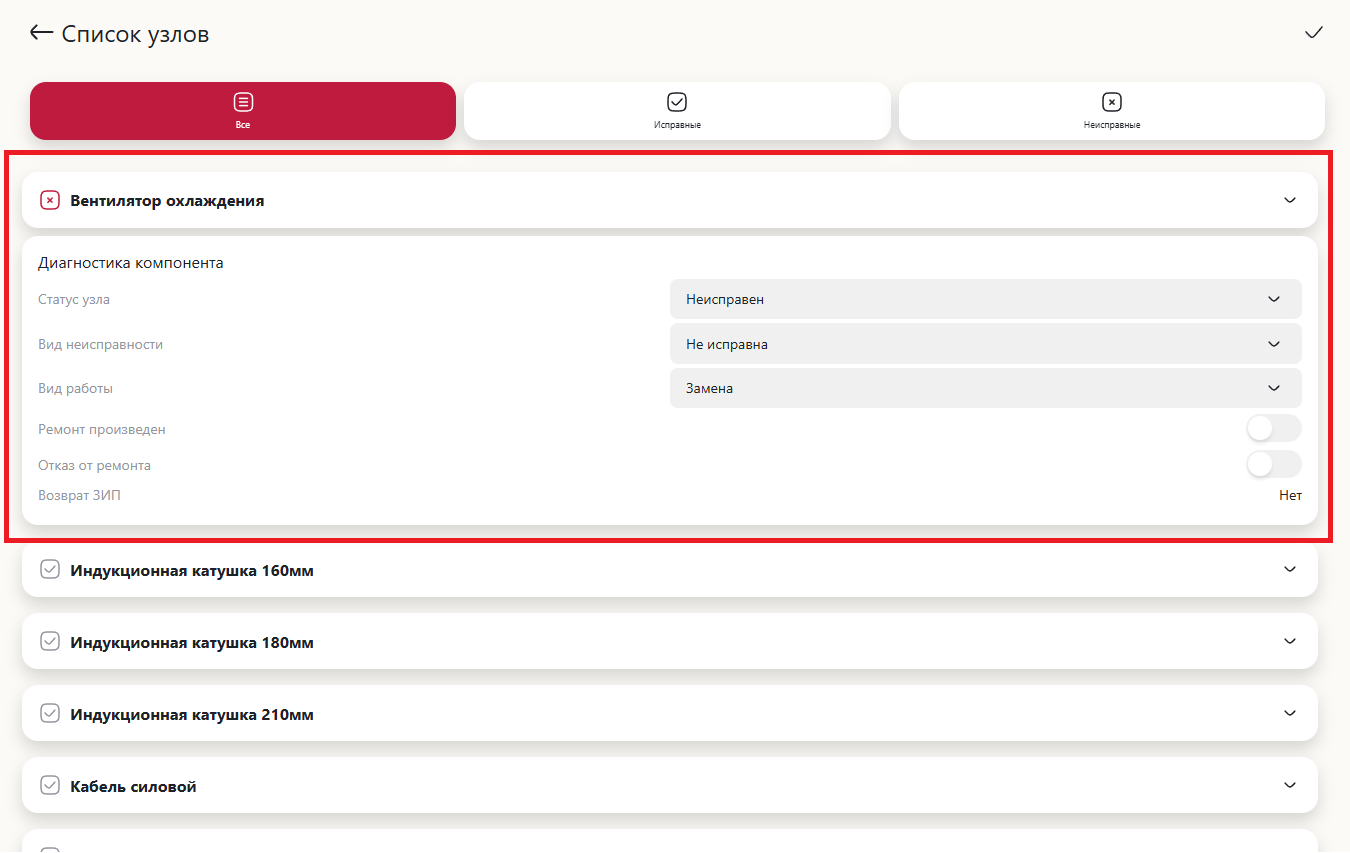Switch to the Исправные tab
Screen dimensions: 1350x853
click(677, 111)
